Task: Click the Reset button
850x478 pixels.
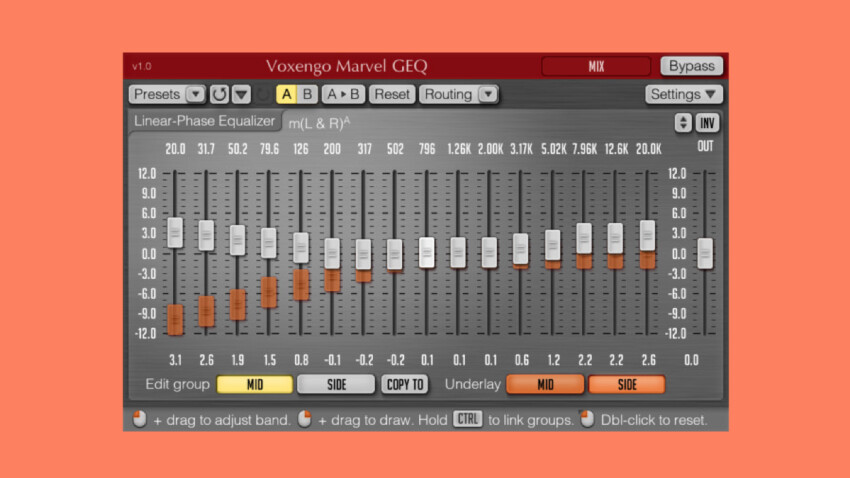Action: point(392,95)
